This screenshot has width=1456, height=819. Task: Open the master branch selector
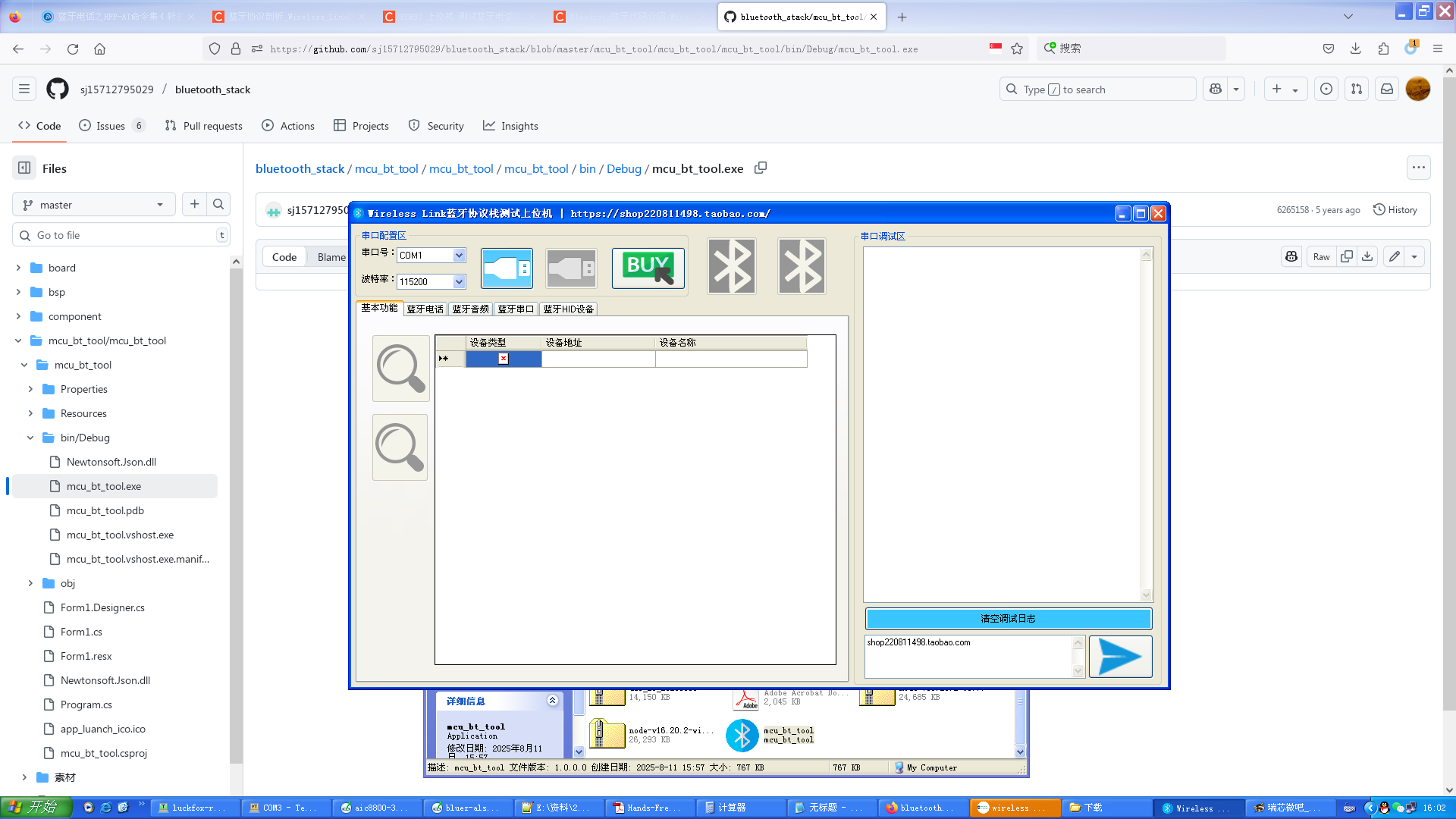pos(94,205)
